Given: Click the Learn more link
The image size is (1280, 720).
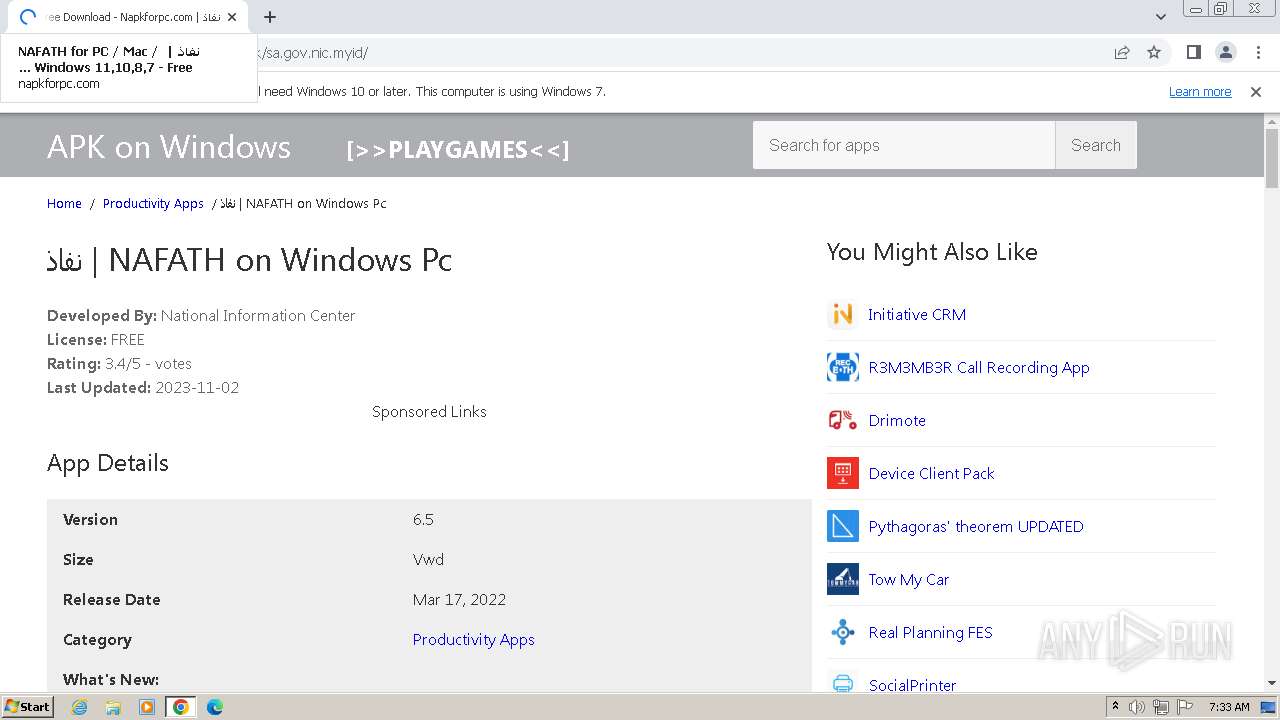Looking at the screenshot, I should (1200, 92).
